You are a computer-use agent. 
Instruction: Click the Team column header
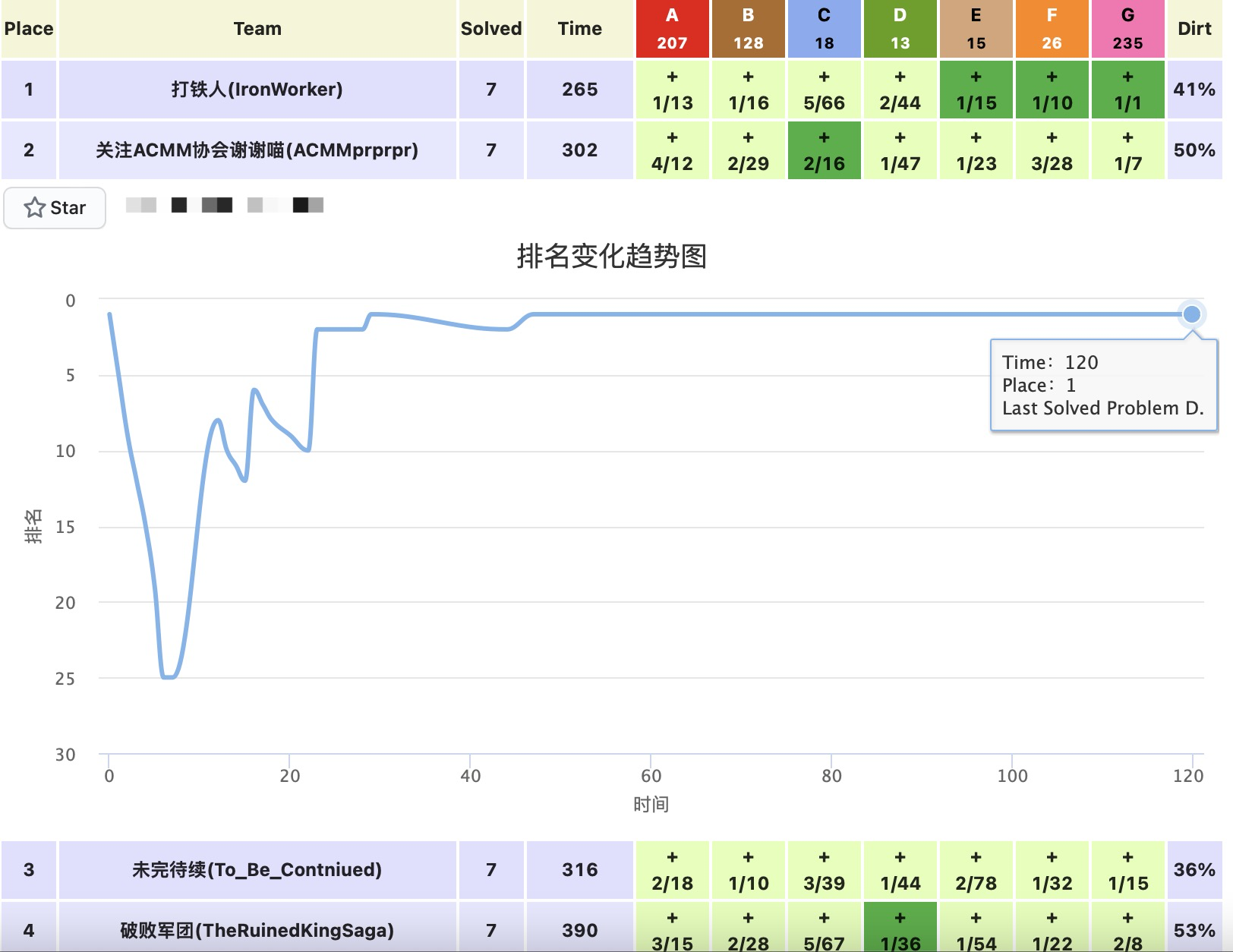click(x=257, y=29)
